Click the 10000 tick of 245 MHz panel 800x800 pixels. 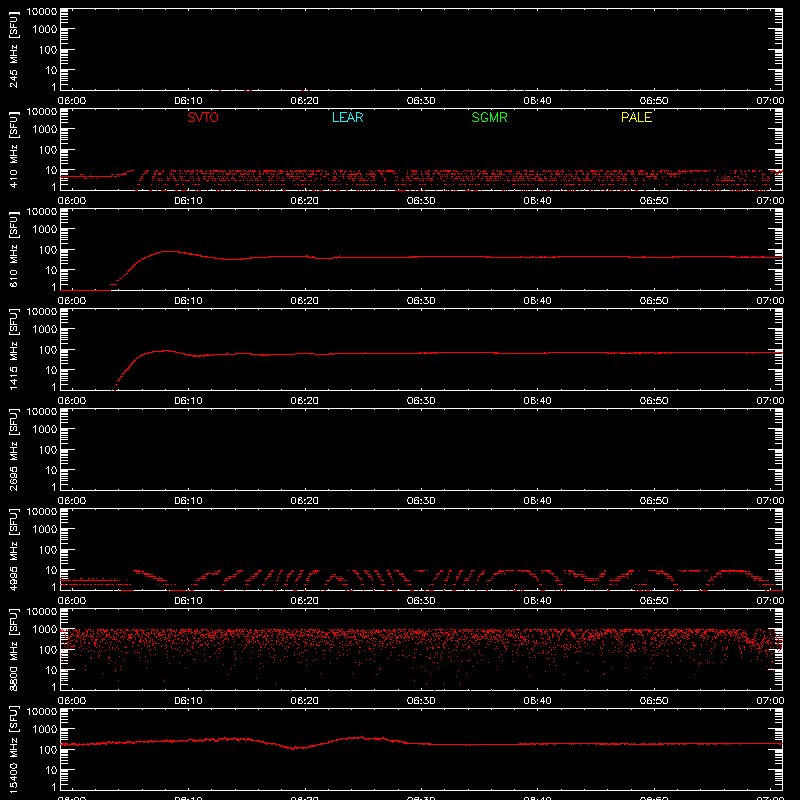tap(41, 12)
